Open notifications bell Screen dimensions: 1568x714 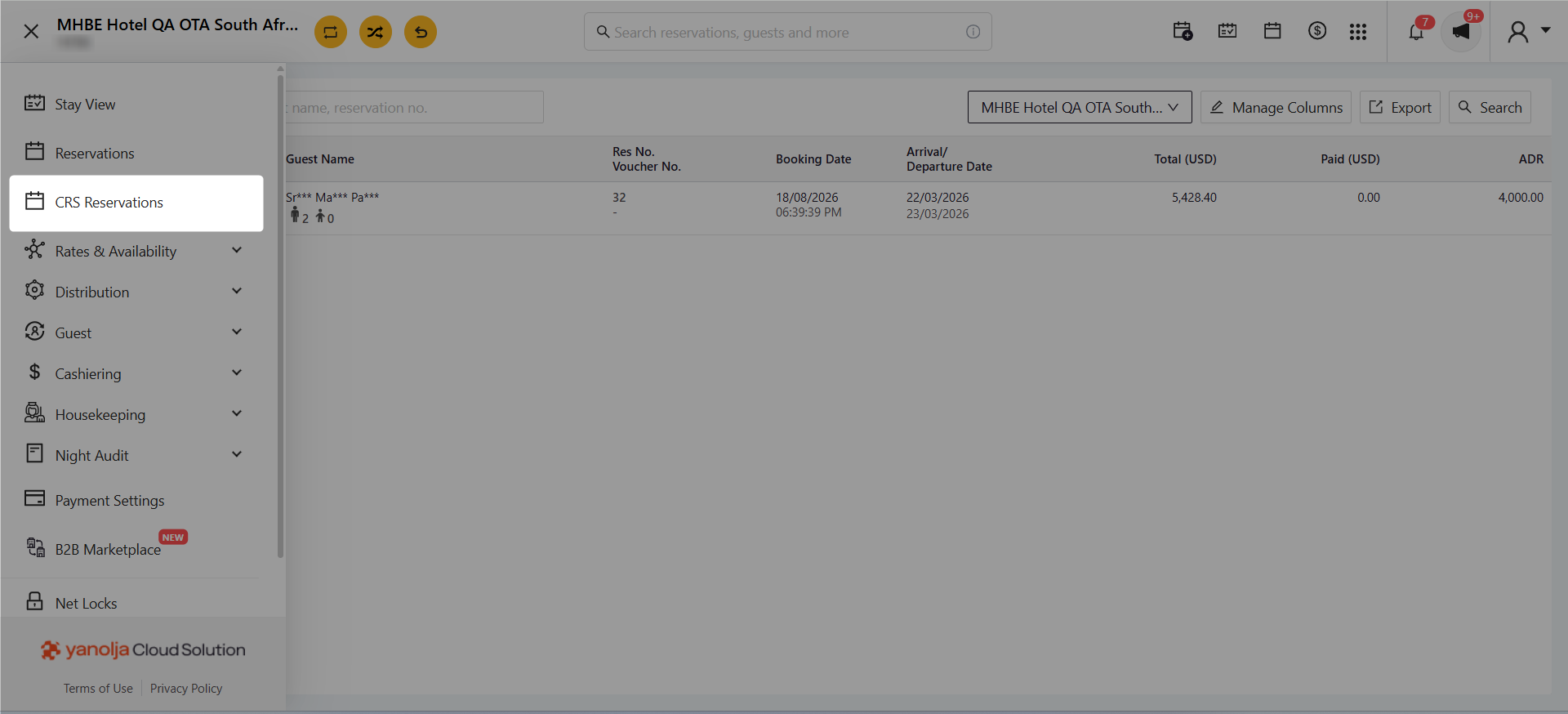point(1417,32)
